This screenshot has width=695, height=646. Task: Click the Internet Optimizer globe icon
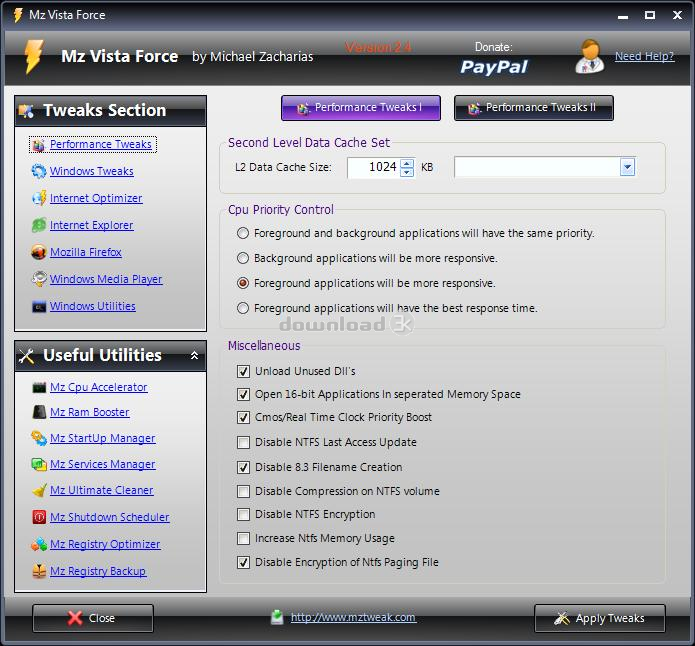(39, 198)
